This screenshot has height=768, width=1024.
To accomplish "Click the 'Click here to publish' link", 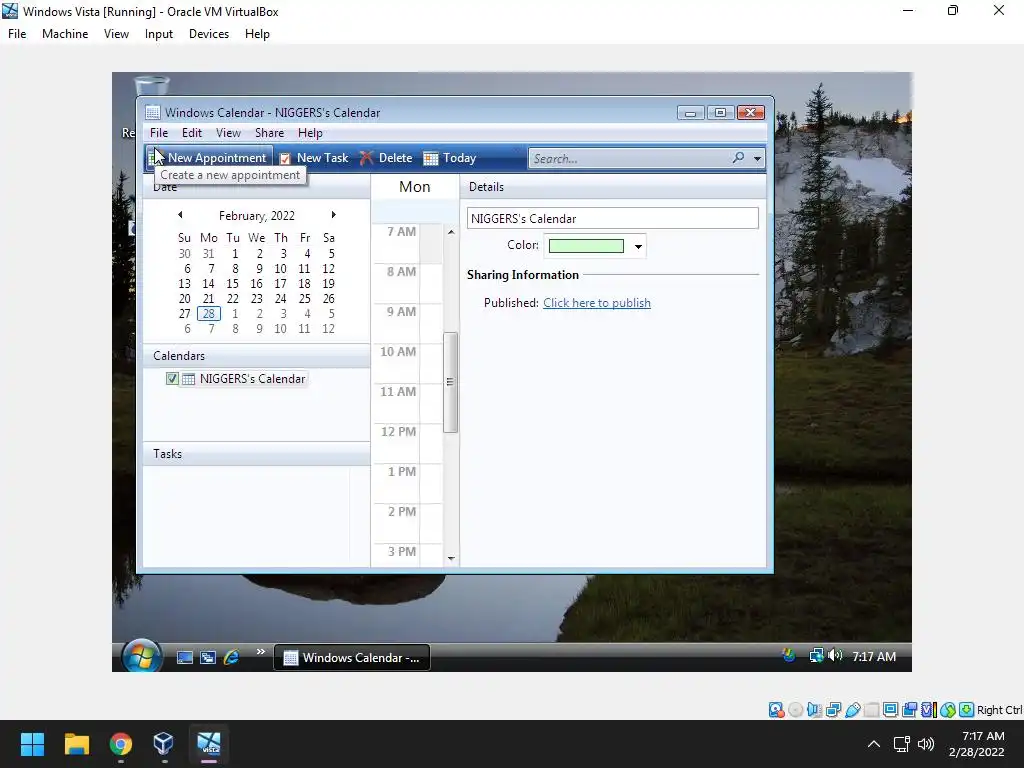I will point(596,303).
